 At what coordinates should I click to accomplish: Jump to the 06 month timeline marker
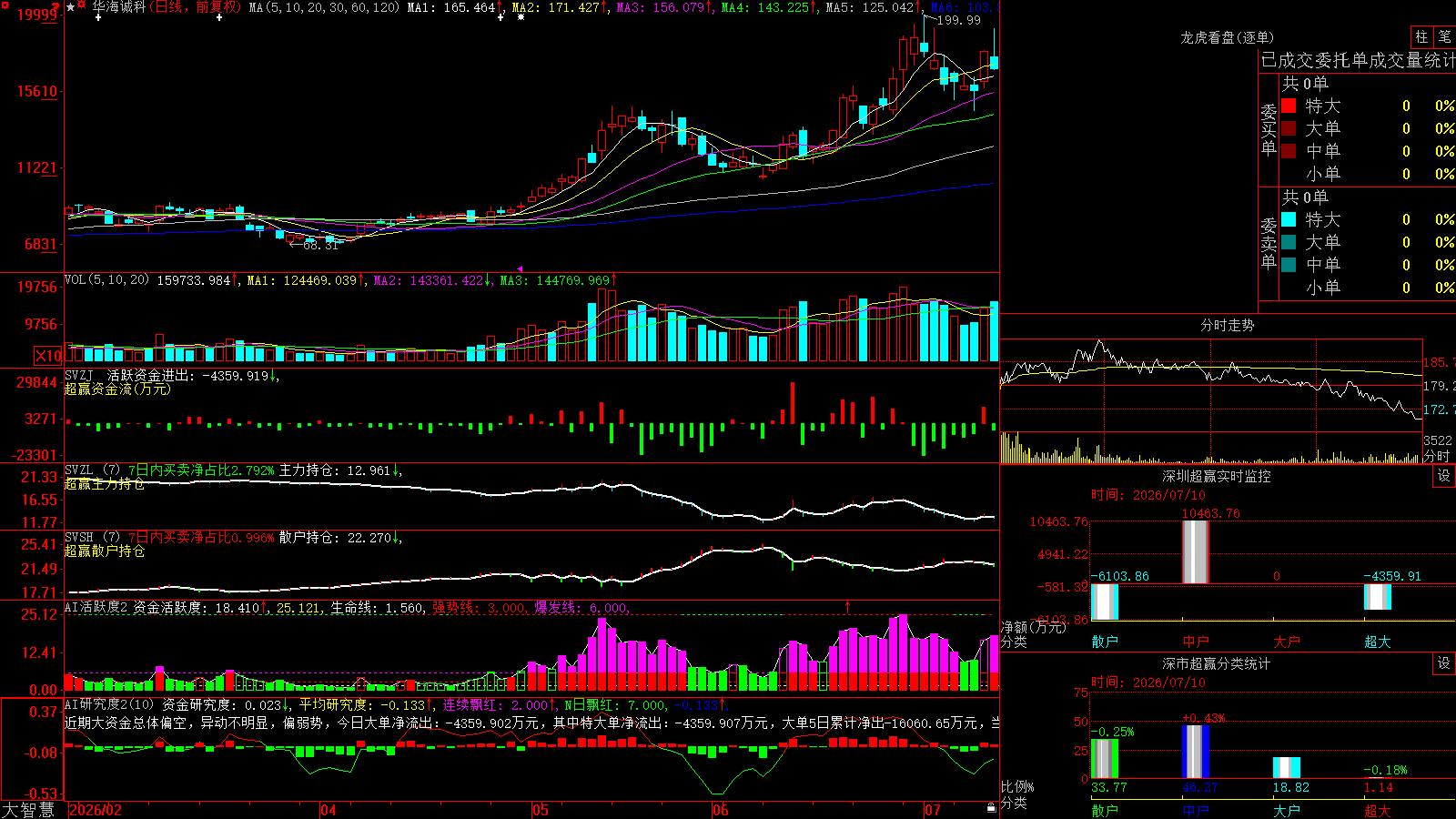(721, 810)
